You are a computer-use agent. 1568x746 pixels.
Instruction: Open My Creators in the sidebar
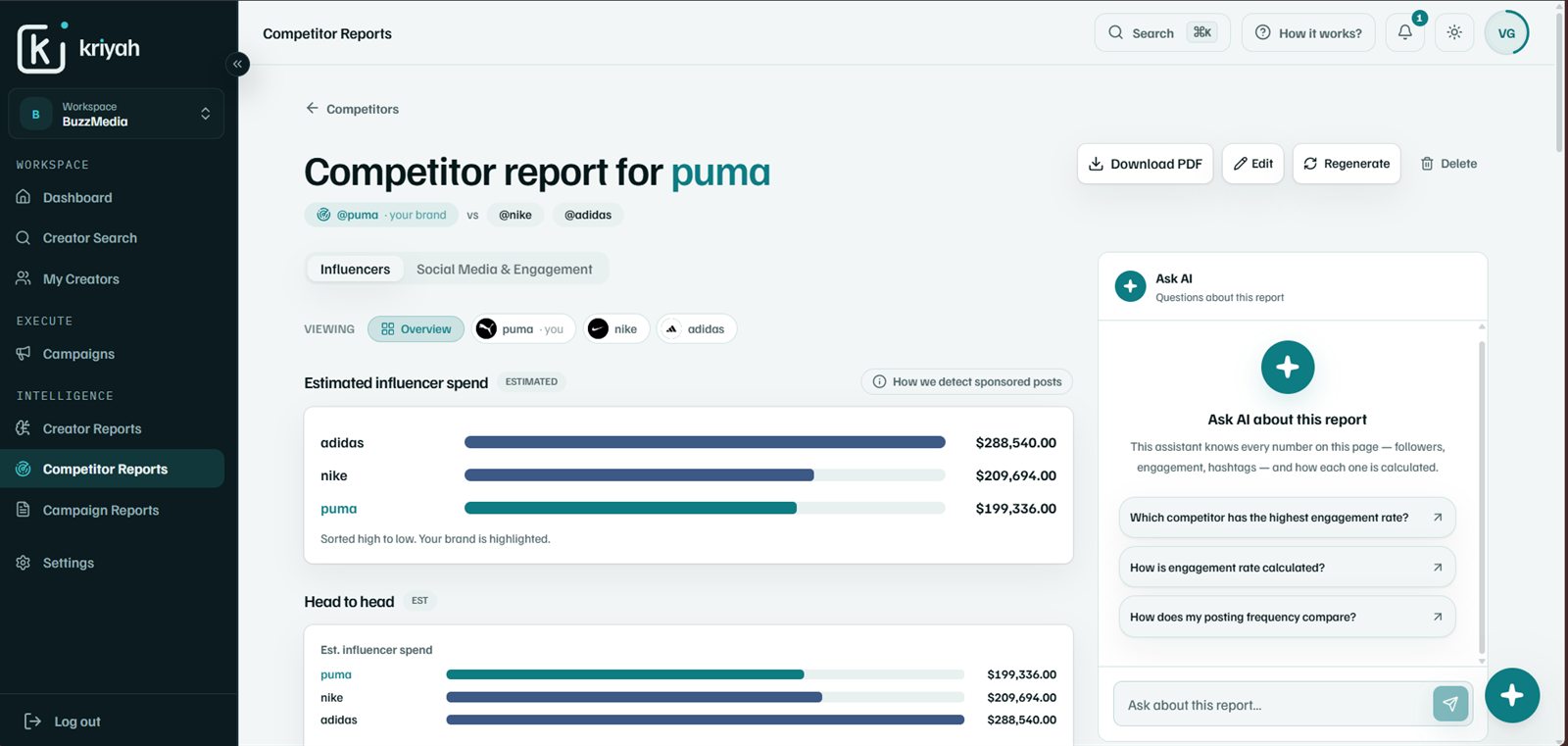point(113,279)
